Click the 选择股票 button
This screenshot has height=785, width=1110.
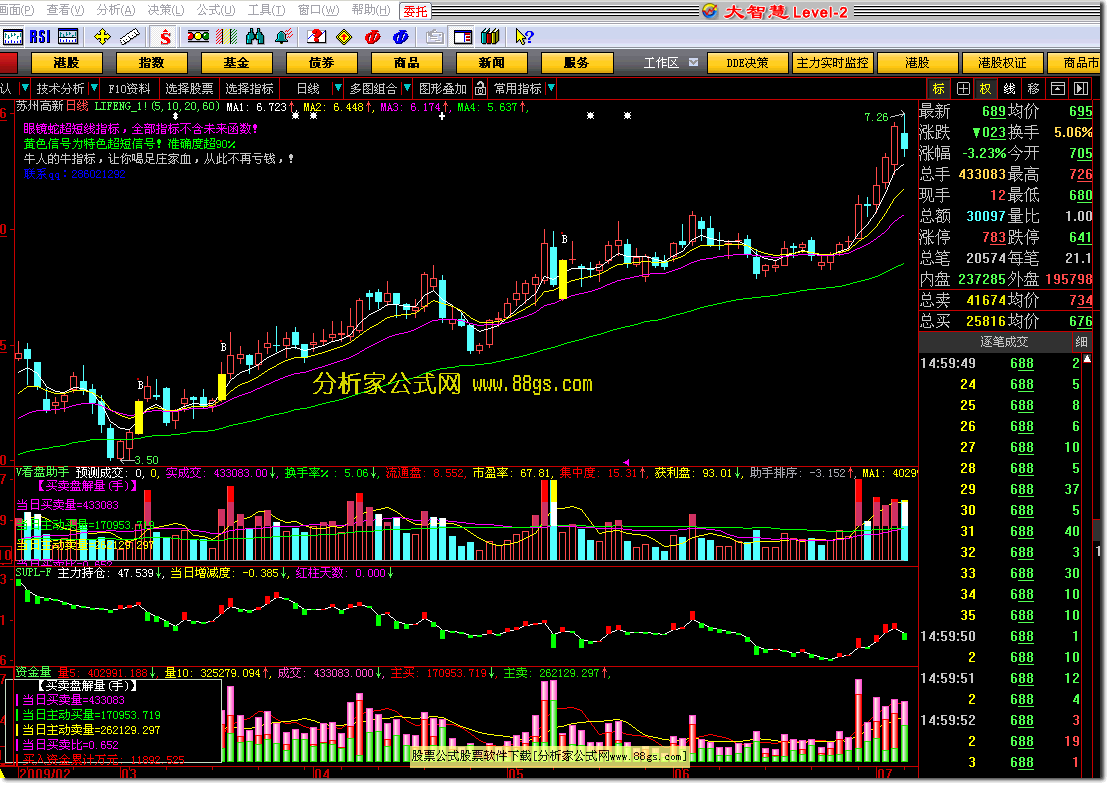pyautogui.click(x=189, y=88)
